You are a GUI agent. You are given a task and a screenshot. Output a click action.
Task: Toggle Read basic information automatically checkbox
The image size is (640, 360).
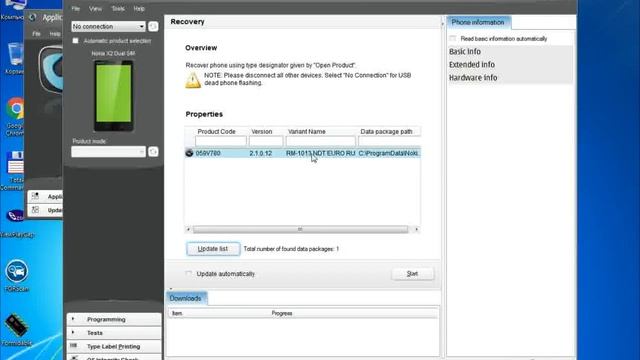pos(453,39)
